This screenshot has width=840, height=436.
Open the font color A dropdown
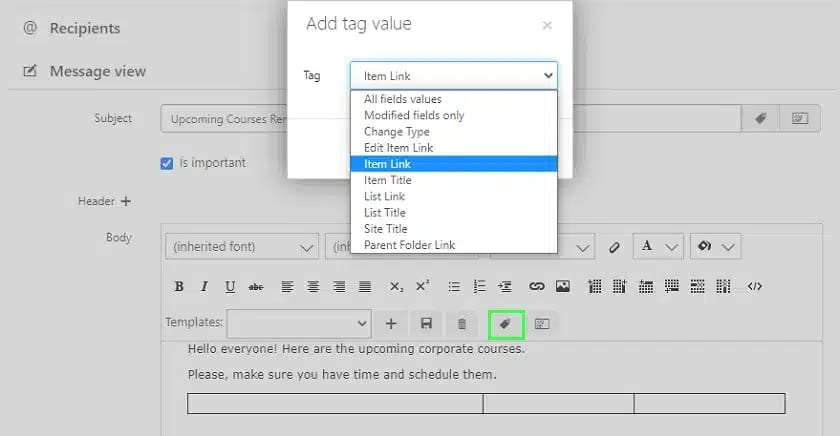pyautogui.click(x=658, y=246)
